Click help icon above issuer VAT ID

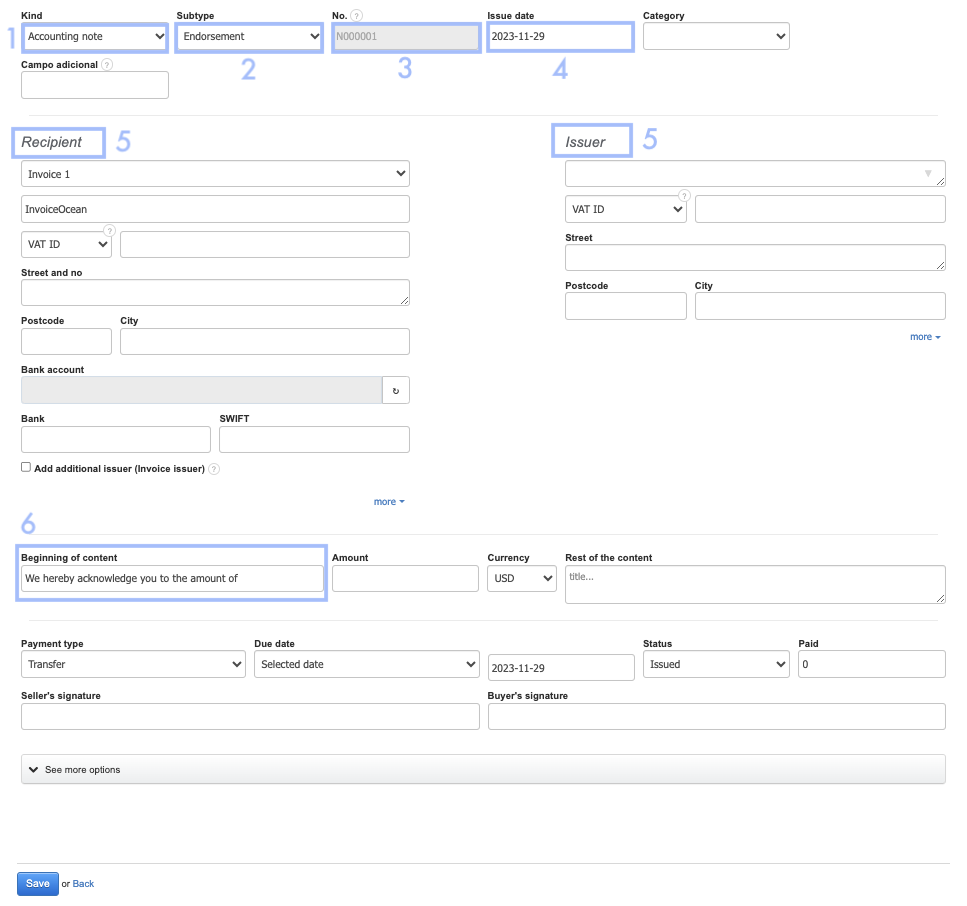tap(685, 196)
